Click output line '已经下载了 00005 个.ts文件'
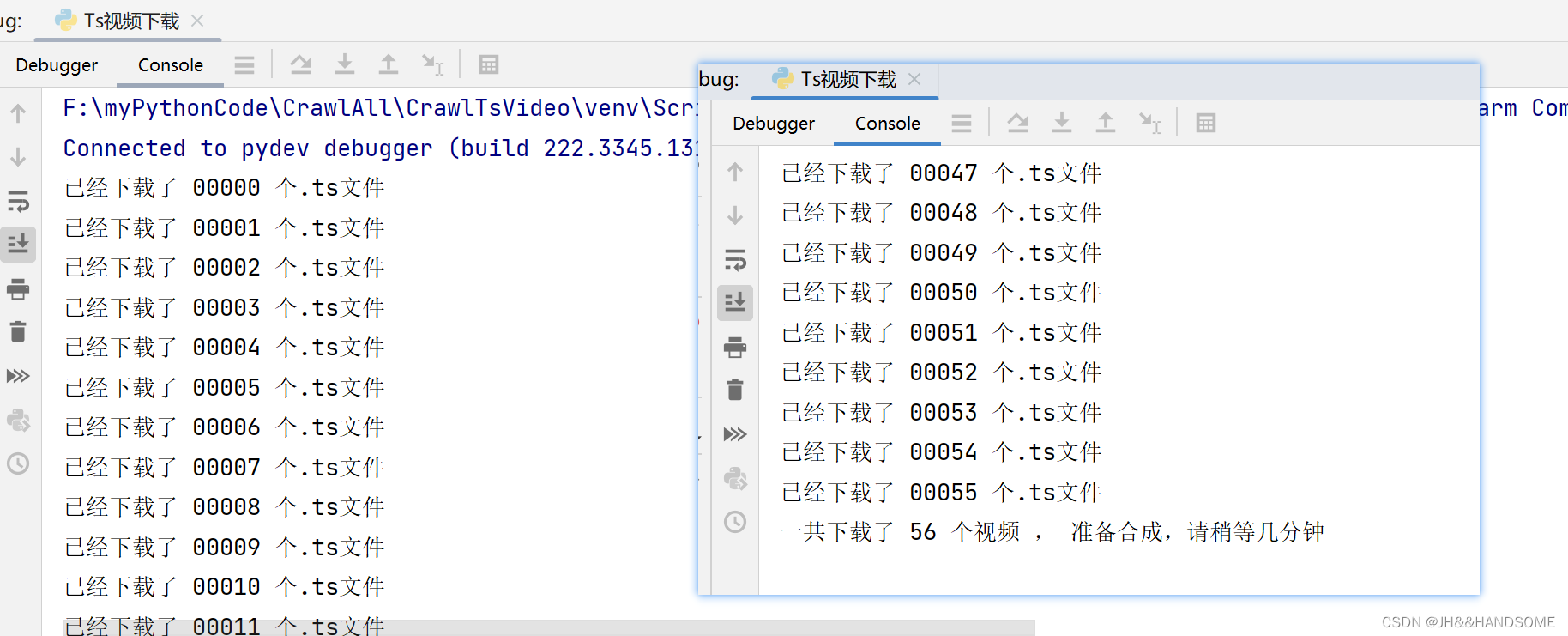 point(224,388)
